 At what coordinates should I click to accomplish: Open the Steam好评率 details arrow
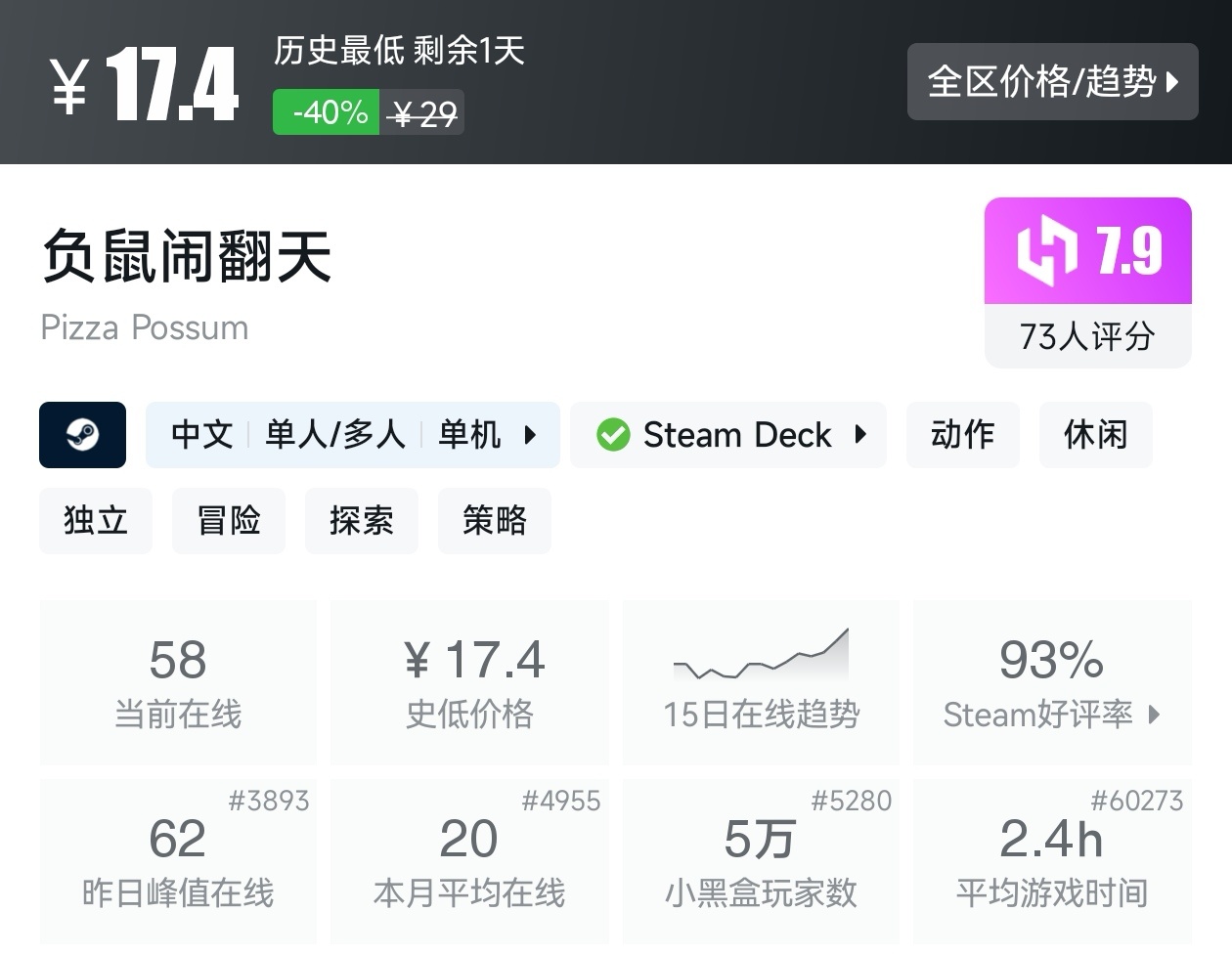coord(1155,715)
